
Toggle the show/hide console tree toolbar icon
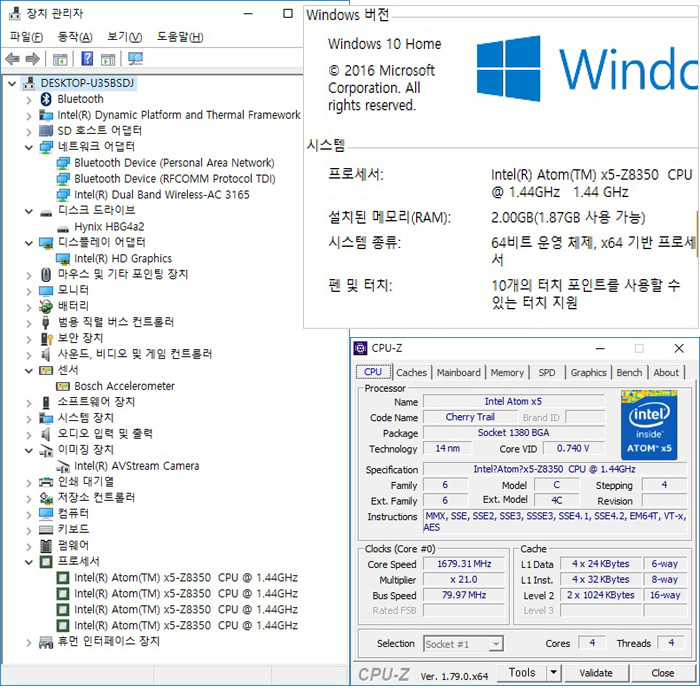[61, 59]
